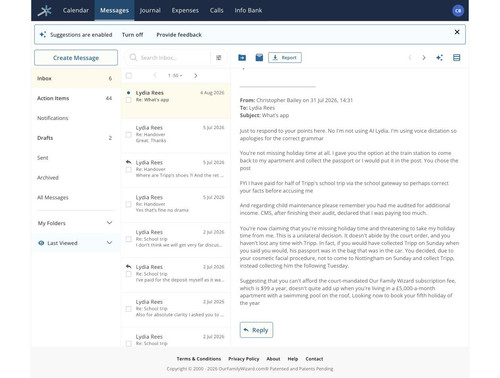Open the Messages tab
This screenshot has width=500, height=378.
[x=114, y=10]
